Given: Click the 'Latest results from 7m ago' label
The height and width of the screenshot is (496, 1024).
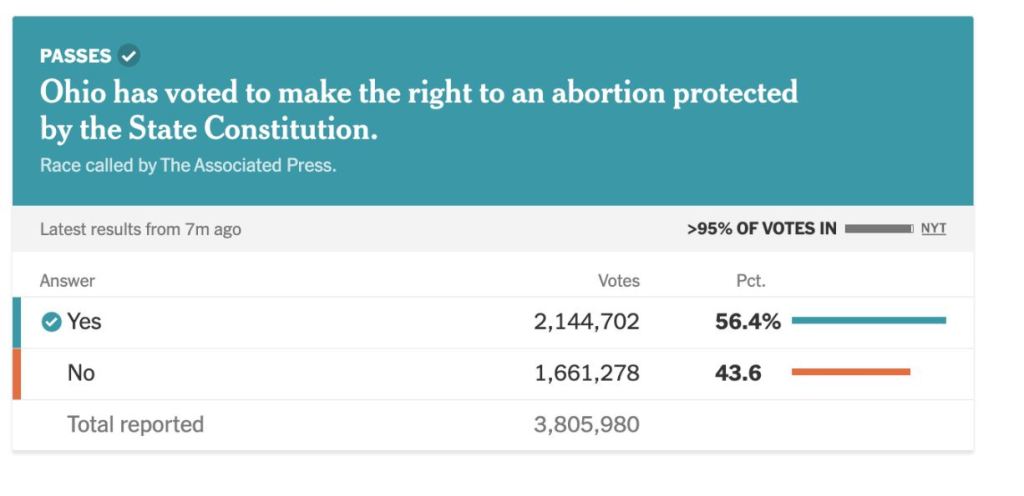Looking at the screenshot, I should pyautogui.click(x=140, y=229).
